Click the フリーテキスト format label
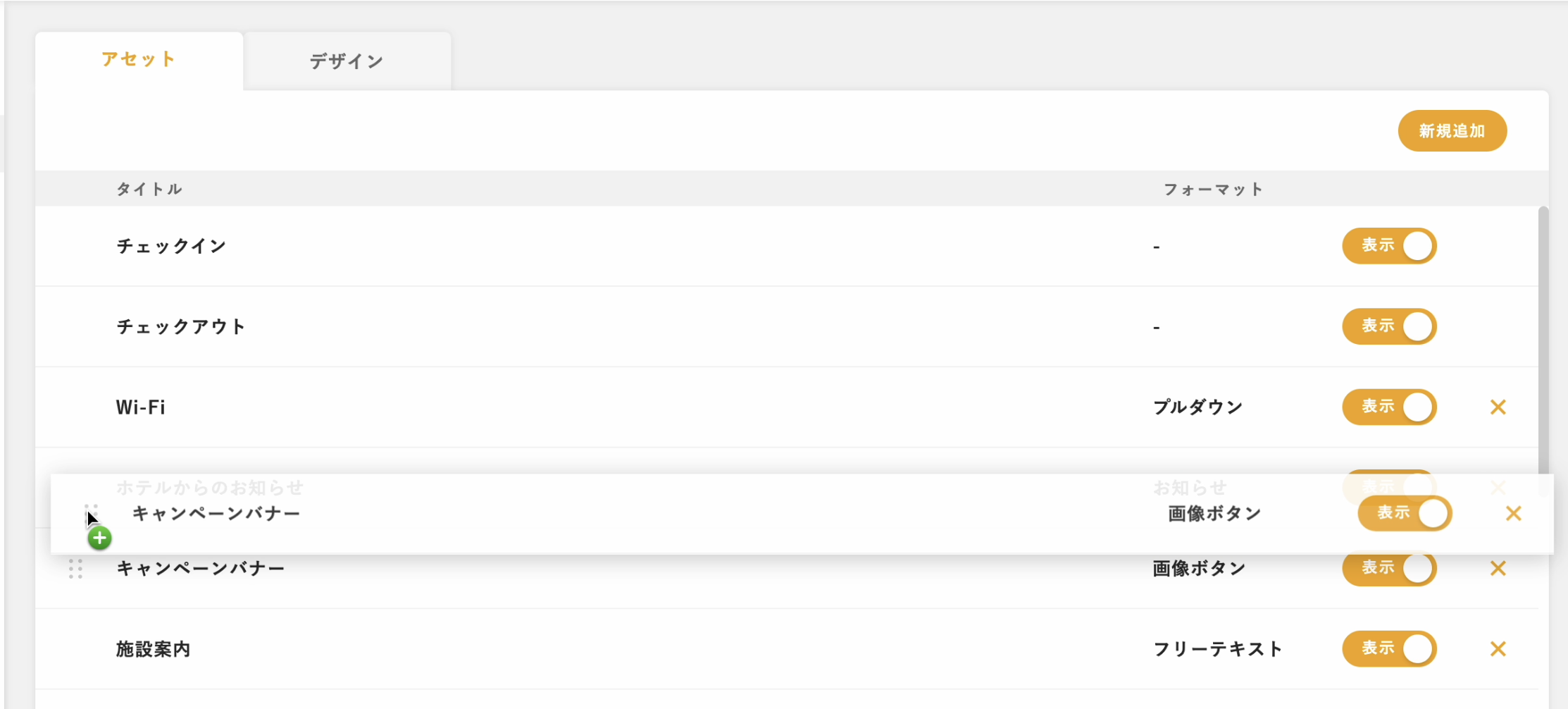 click(1218, 649)
